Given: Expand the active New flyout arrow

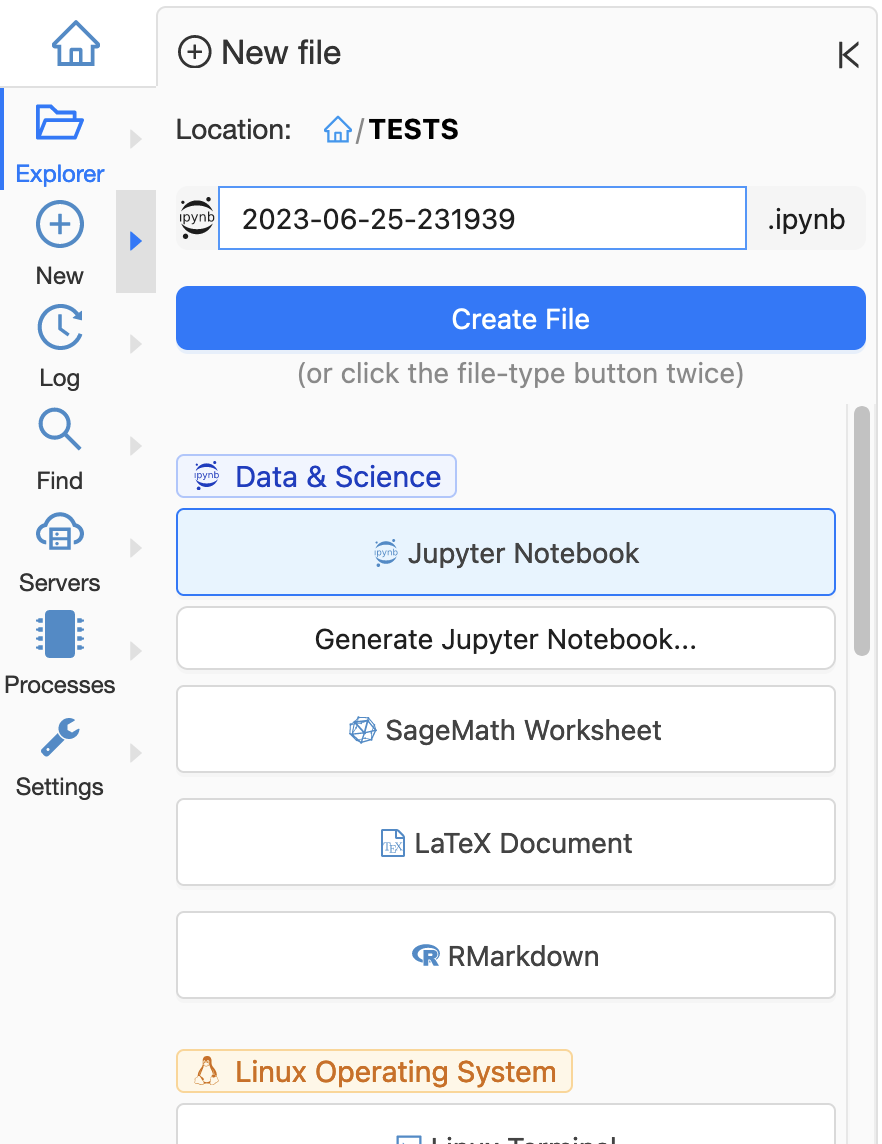Looking at the screenshot, I should click(x=136, y=241).
